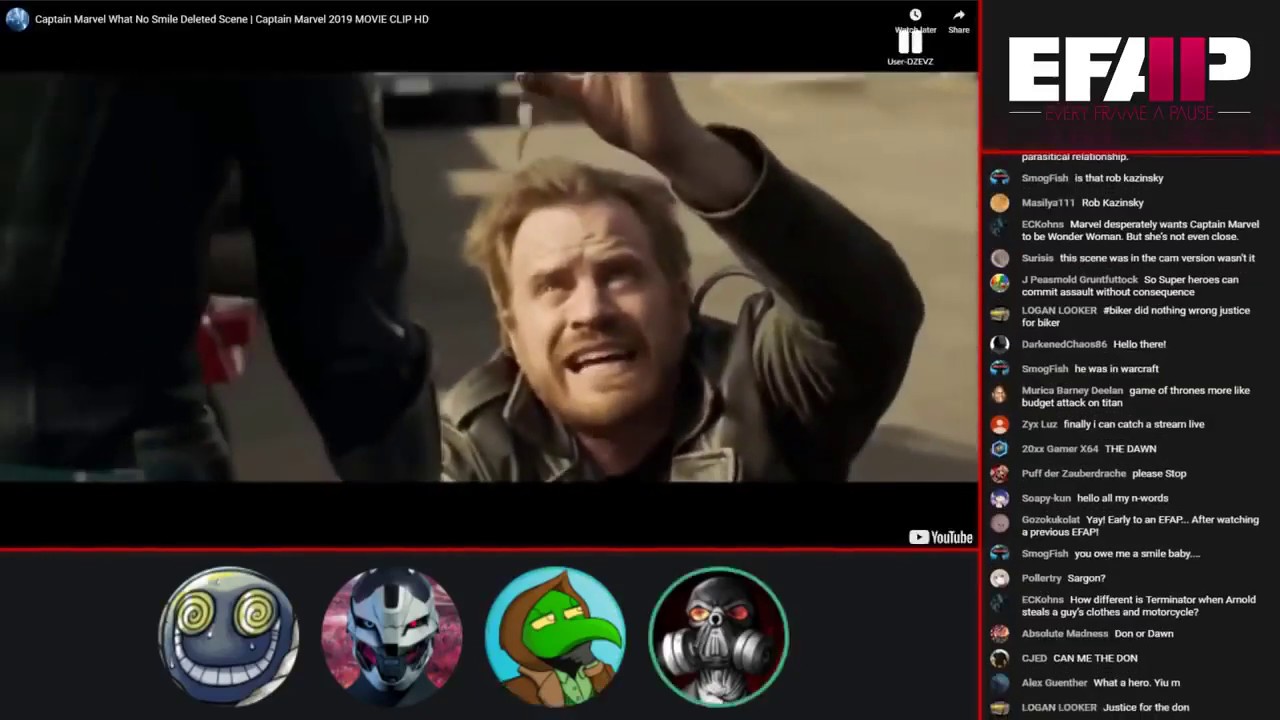Viewport: 1280px width, 720px height.
Task: Click the message 'please Stop'
Action: click(1159, 474)
